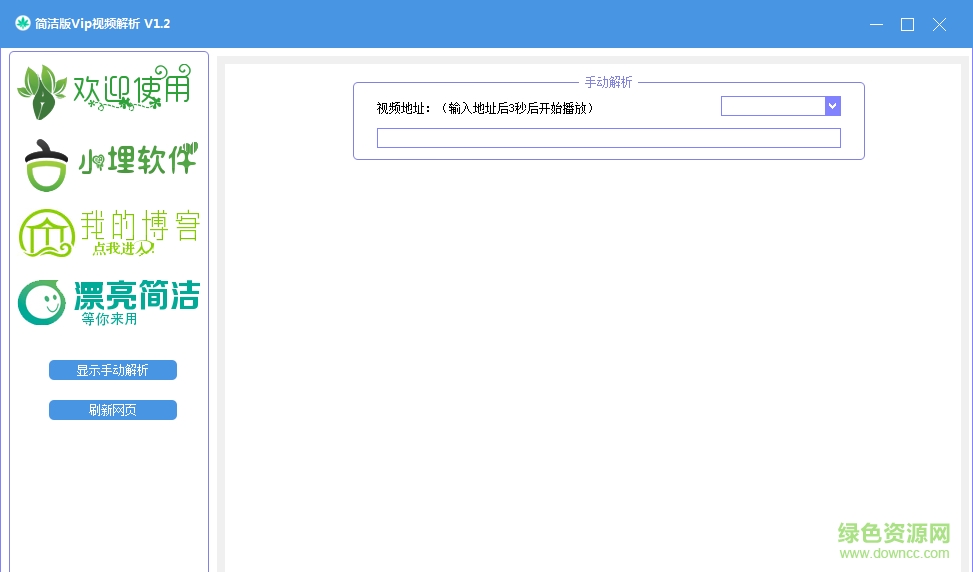Open 我的博客 blog banner

[x=109, y=233]
